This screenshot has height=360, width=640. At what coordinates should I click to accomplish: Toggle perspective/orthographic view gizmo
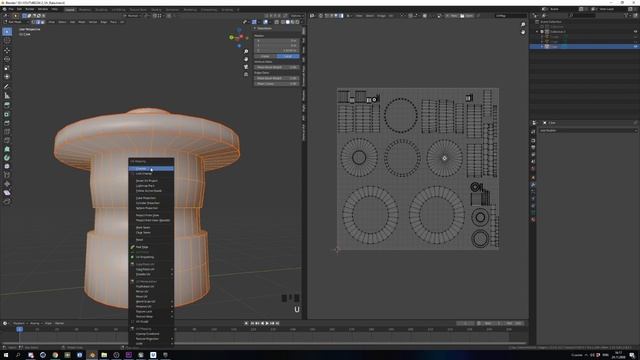click(246, 75)
